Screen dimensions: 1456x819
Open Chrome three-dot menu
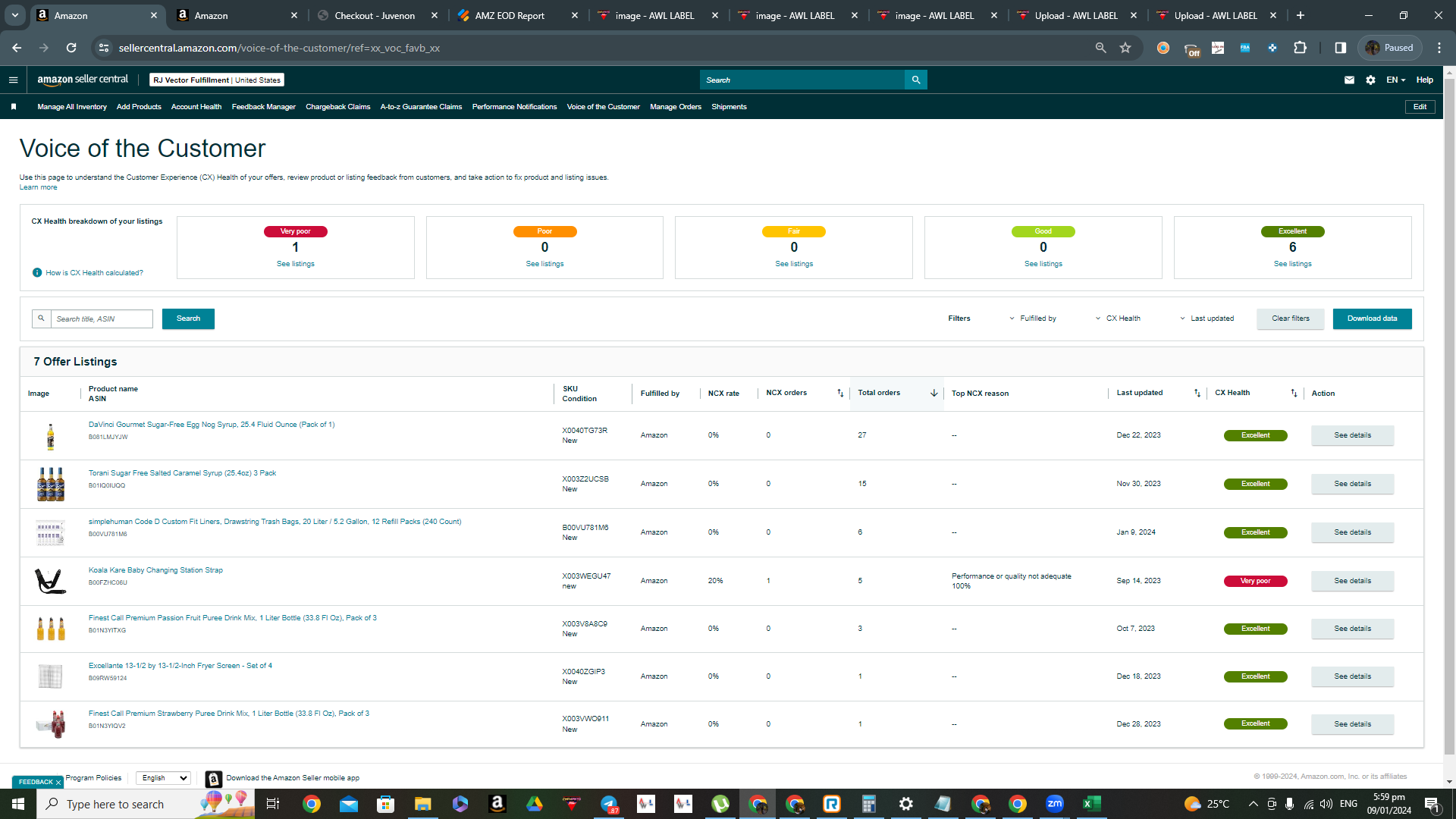click(1439, 48)
